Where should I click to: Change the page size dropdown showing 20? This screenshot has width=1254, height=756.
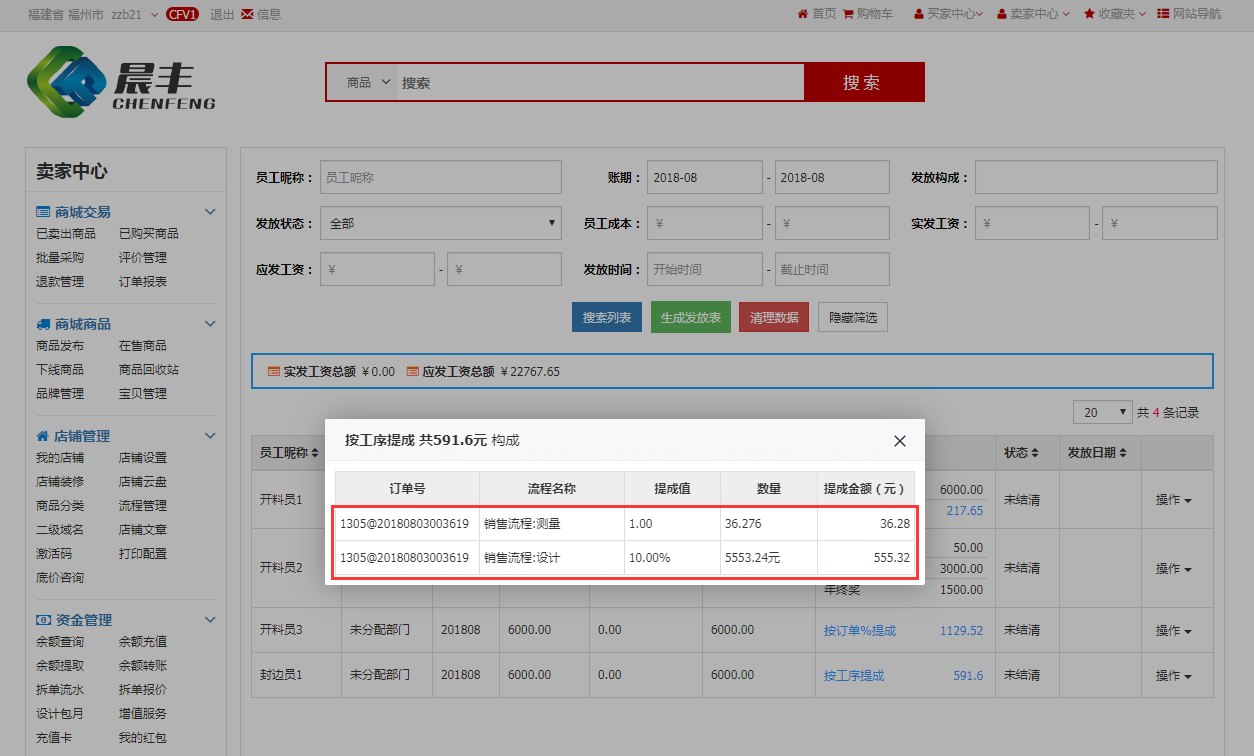[1102, 412]
